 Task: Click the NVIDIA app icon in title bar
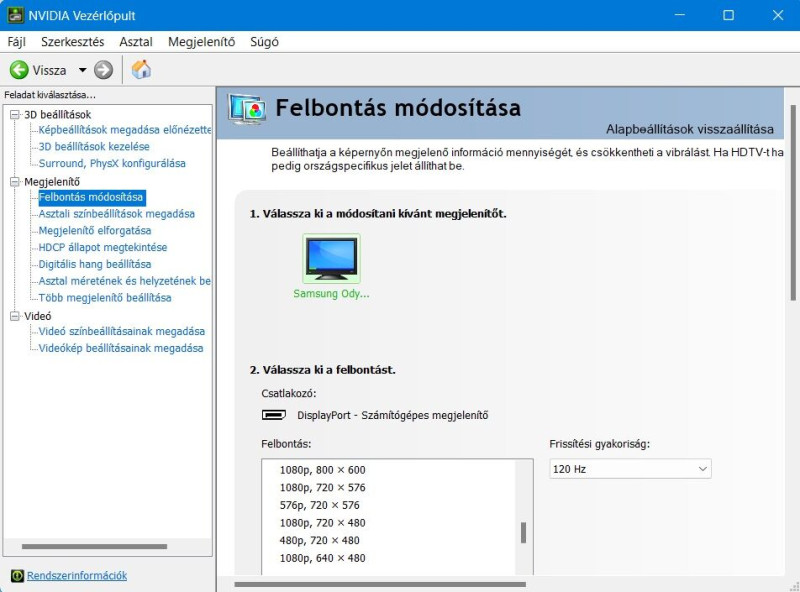(15, 15)
